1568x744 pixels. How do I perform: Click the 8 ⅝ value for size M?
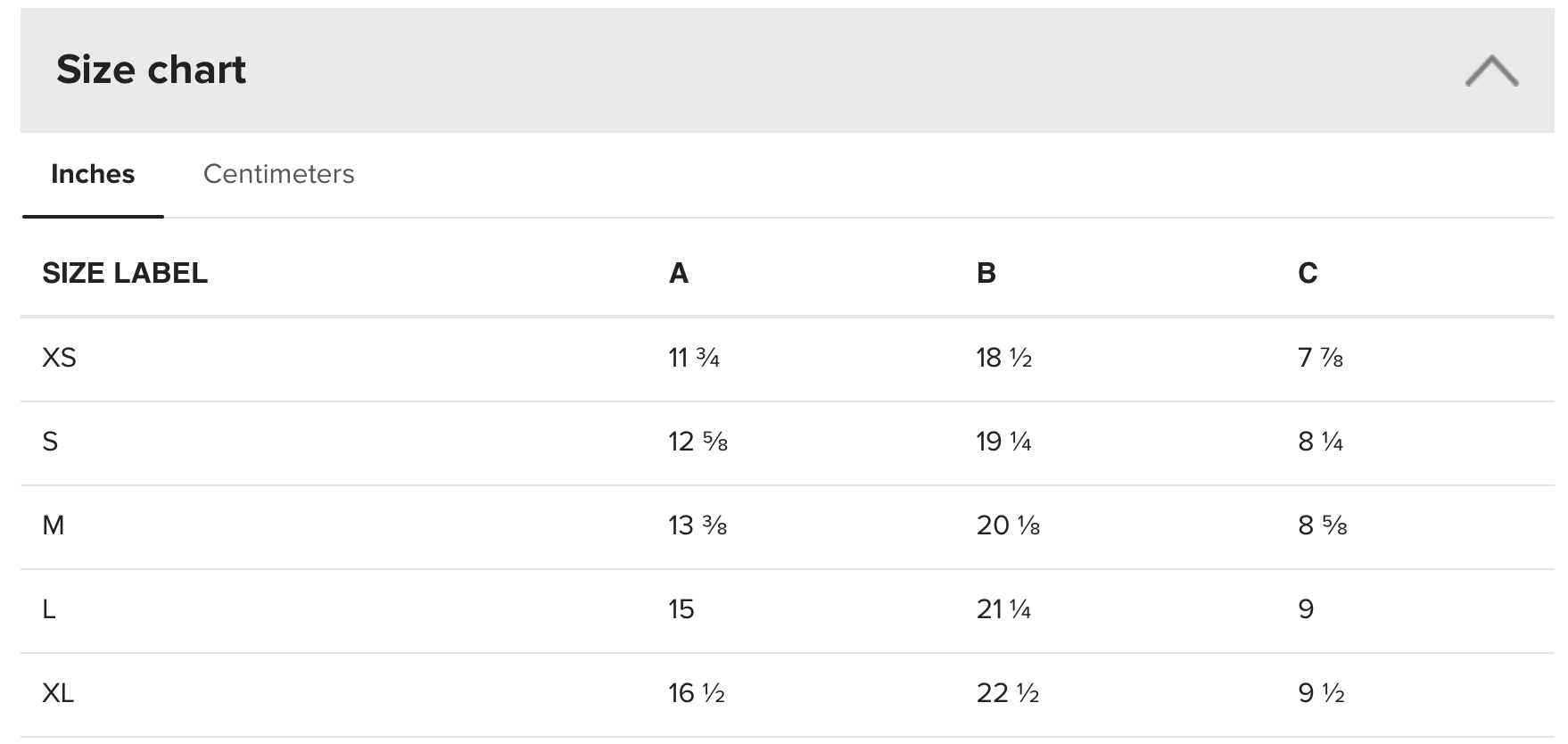pyautogui.click(x=1323, y=525)
